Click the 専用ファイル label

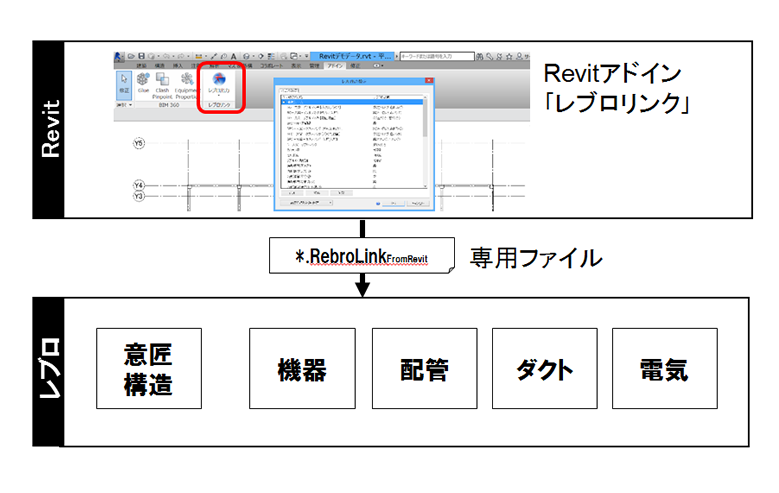coord(536,258)
